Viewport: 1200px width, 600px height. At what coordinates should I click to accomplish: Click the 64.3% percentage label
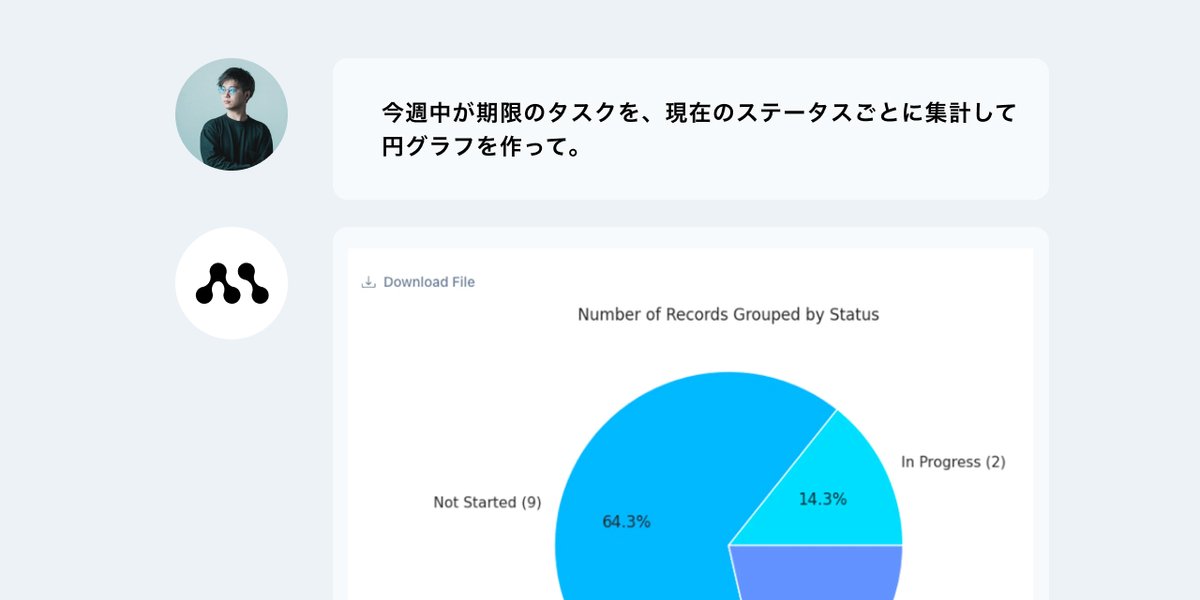pyautogui.click(x=628, y=520)
